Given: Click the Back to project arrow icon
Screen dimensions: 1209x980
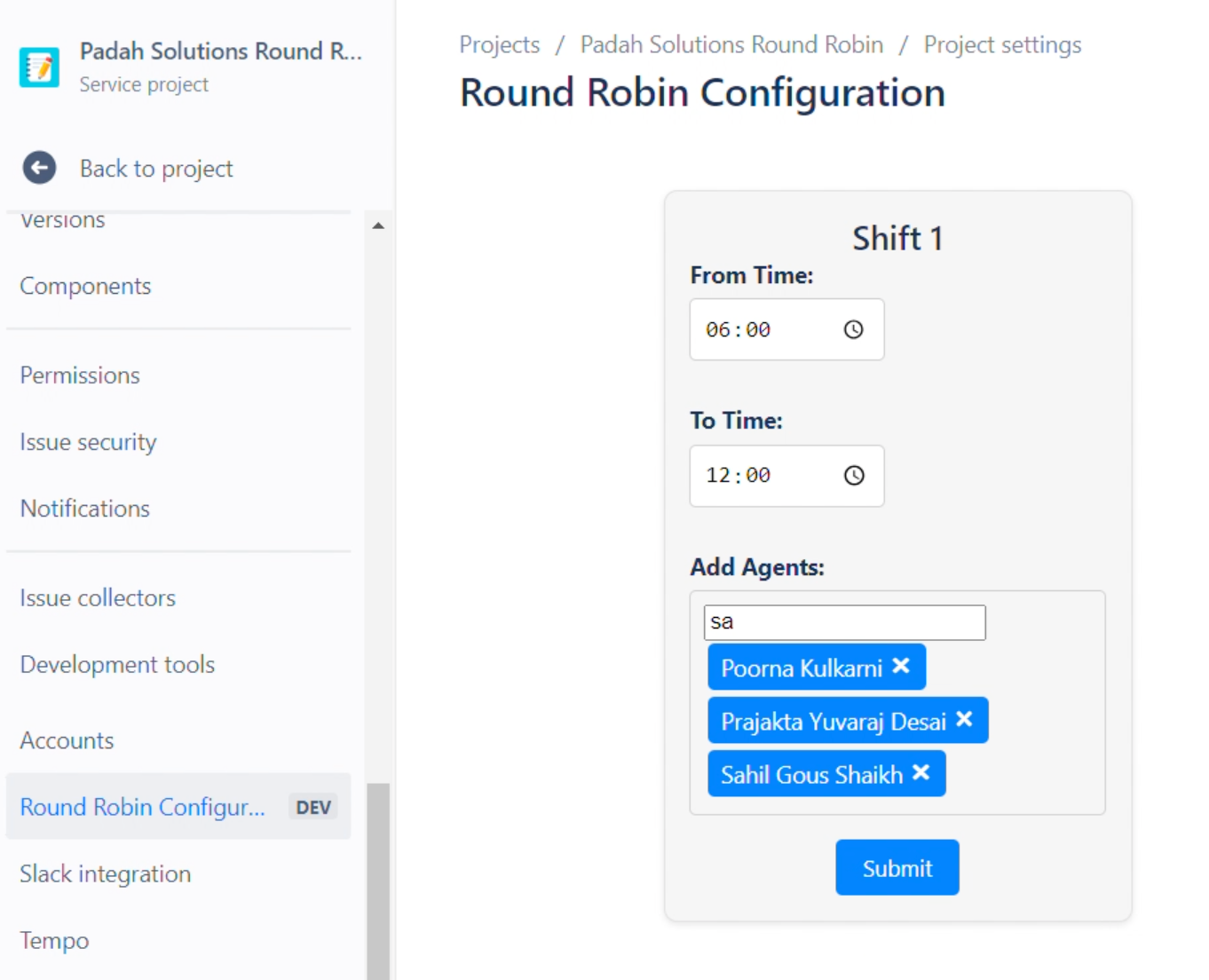Looking at the screenshot, I should (x=39, y=168).
